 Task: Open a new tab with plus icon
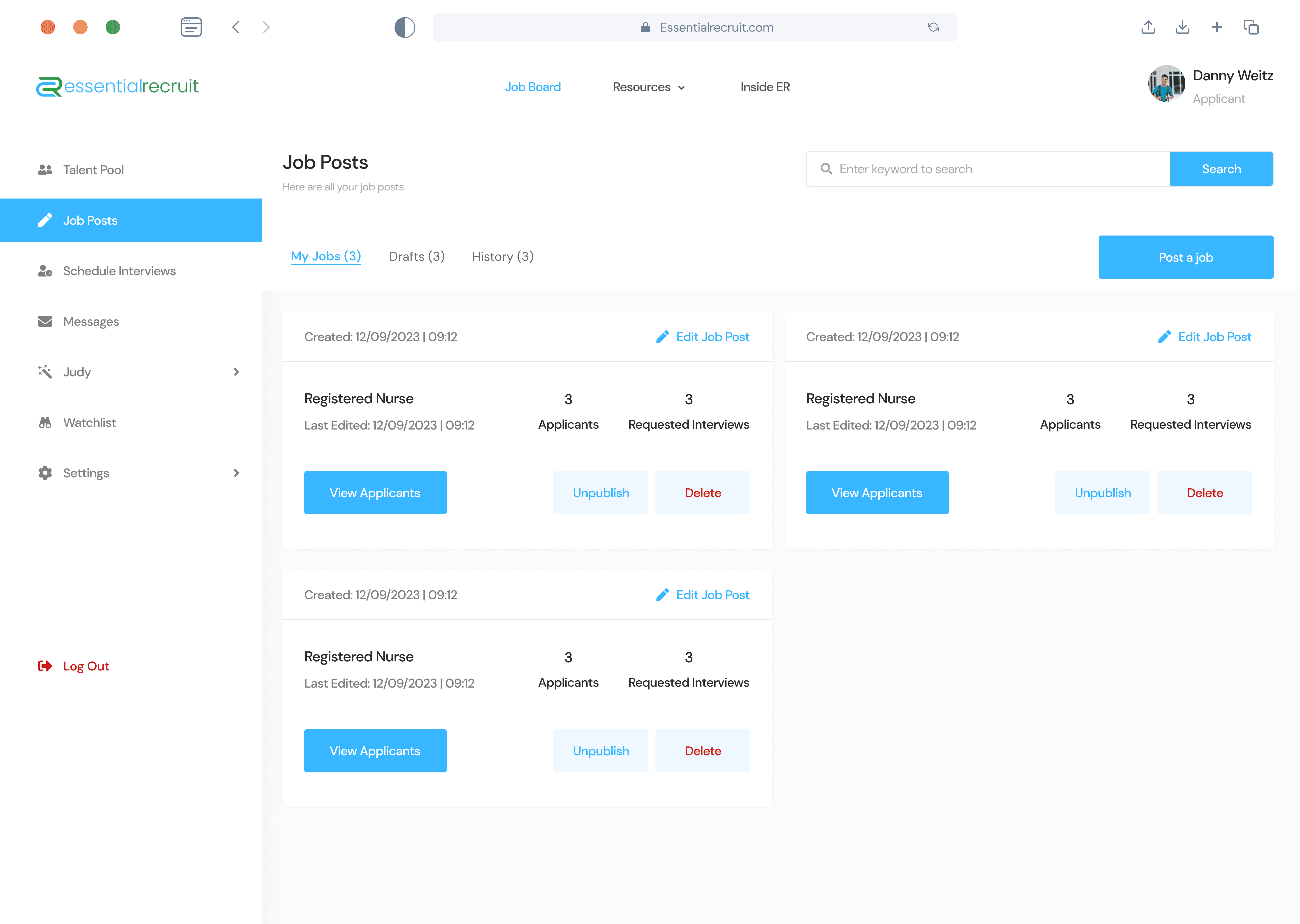pos(1217,27)
